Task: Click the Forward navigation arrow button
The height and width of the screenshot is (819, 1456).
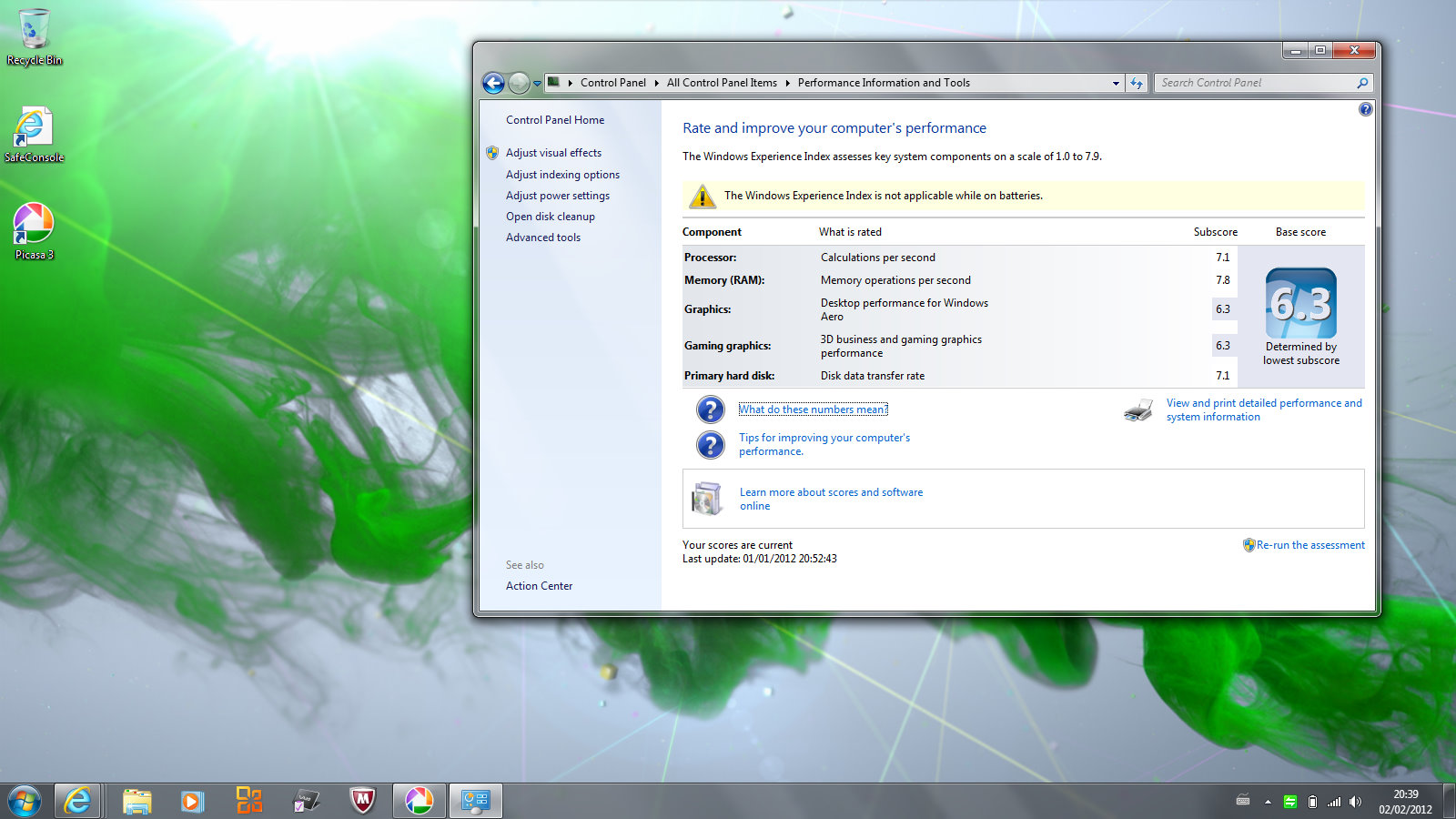Action: point(519,83)
